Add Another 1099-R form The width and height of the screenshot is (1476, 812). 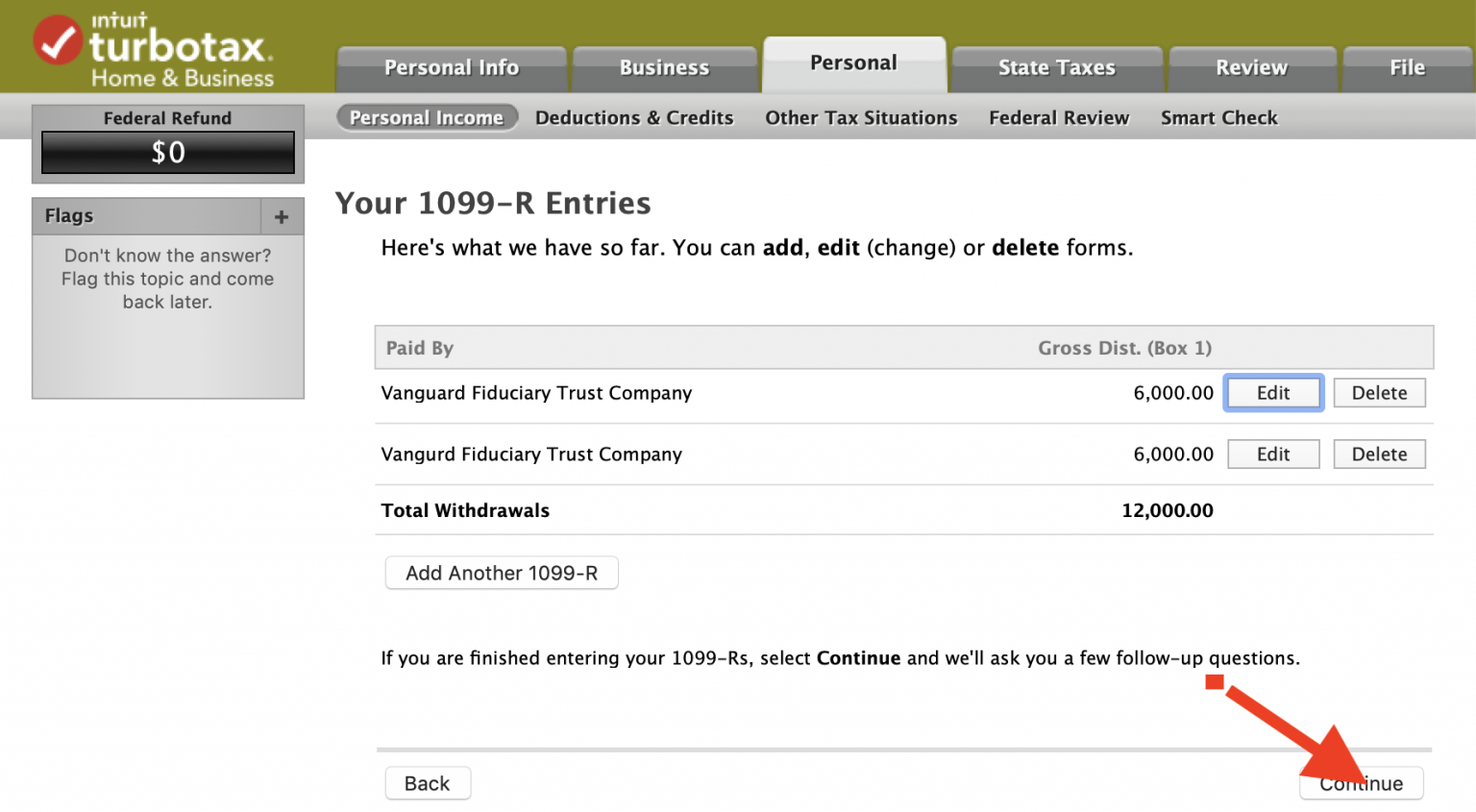(502, 574)
